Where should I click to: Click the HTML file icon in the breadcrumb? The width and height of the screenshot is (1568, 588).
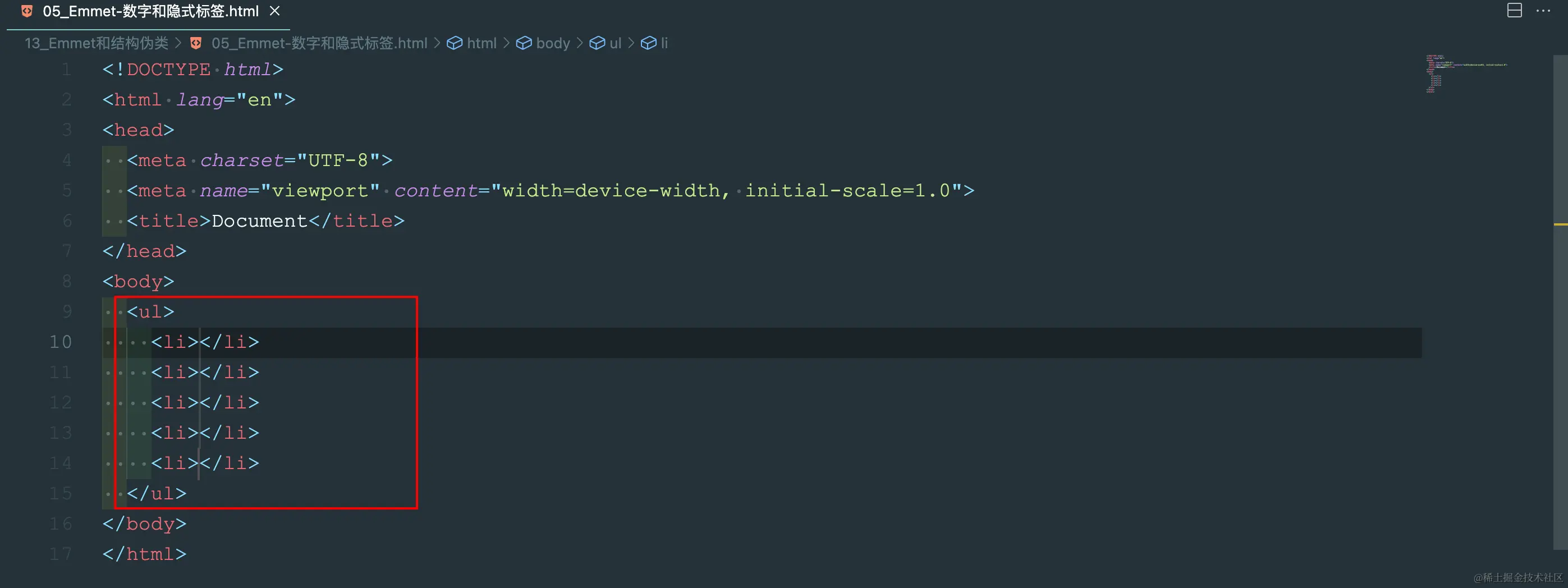point(196,43)
